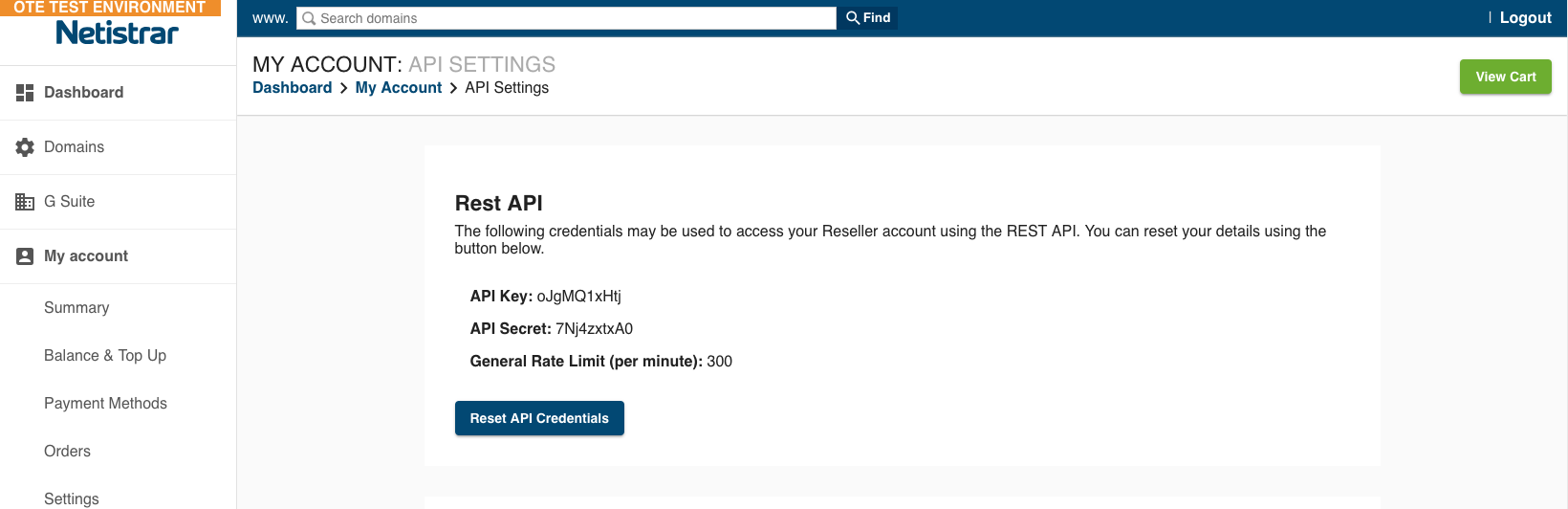The height and width of the screenshot is (509, 1568).
Task: Click the Dashboard grid icon in sidebar
Action: coord(25,93)
